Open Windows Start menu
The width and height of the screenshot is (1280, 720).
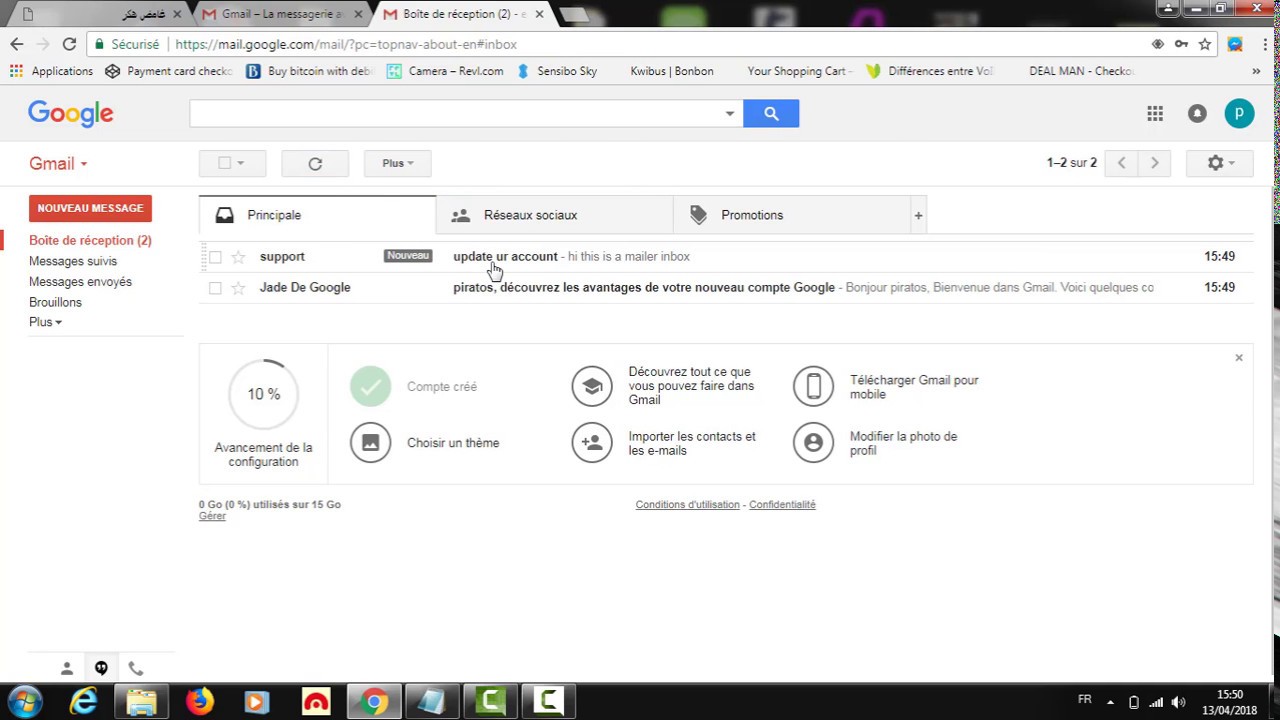[x=24, y=702]
